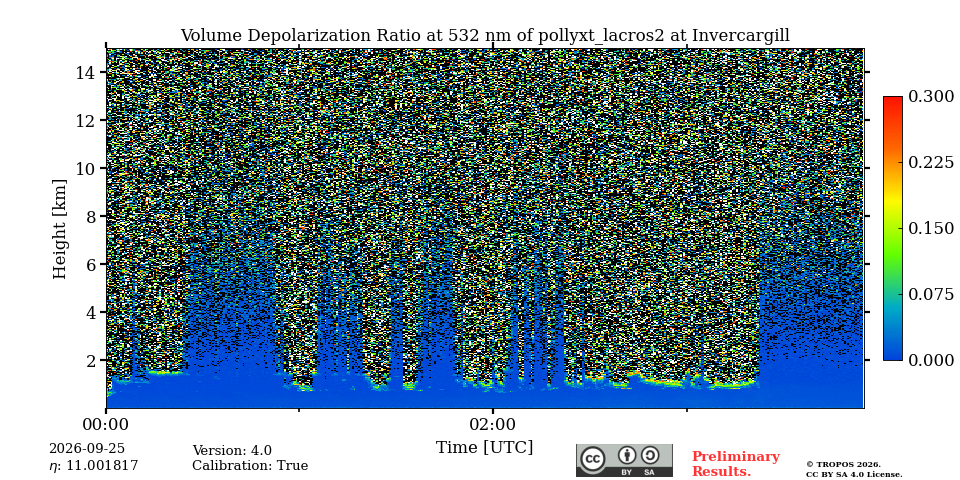Click the height tick label 12
The height and width of the screenshot is (480, 960).
(85, 120)
